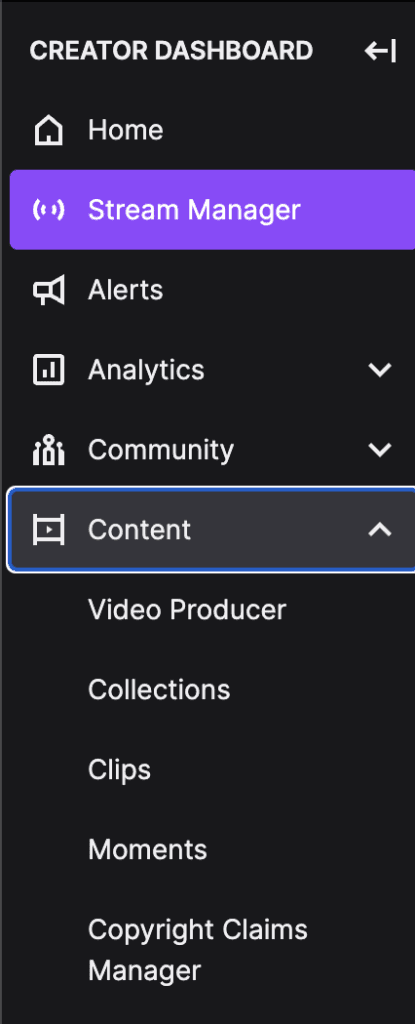415x1024 pixels.
Task: Open the Stream Manager page
Action: pyautogui.click(x=212, y=210)
